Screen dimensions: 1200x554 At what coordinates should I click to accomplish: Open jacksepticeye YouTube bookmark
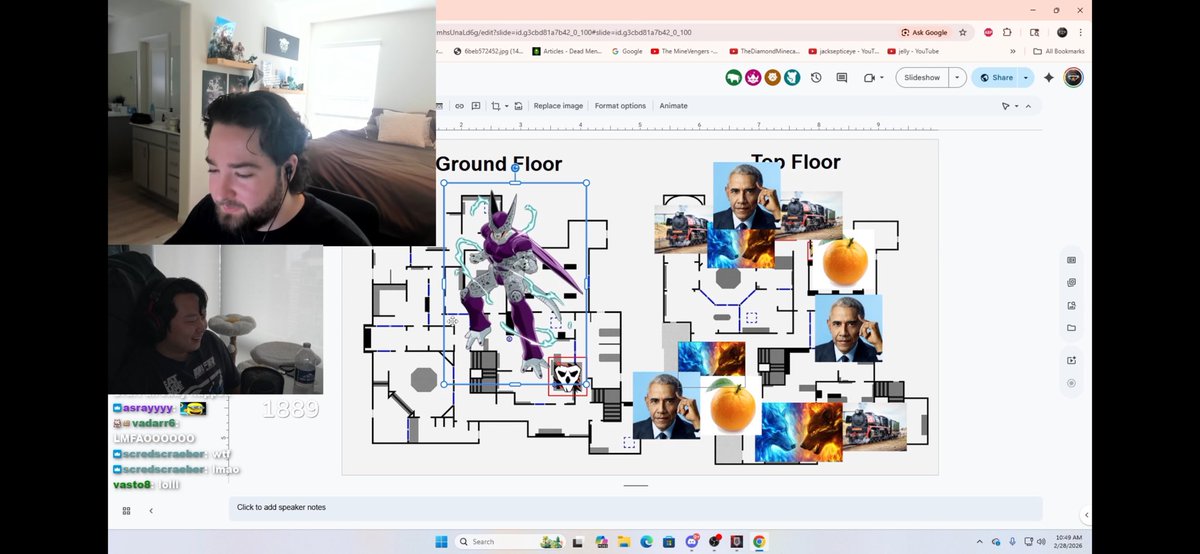point(844,51)
